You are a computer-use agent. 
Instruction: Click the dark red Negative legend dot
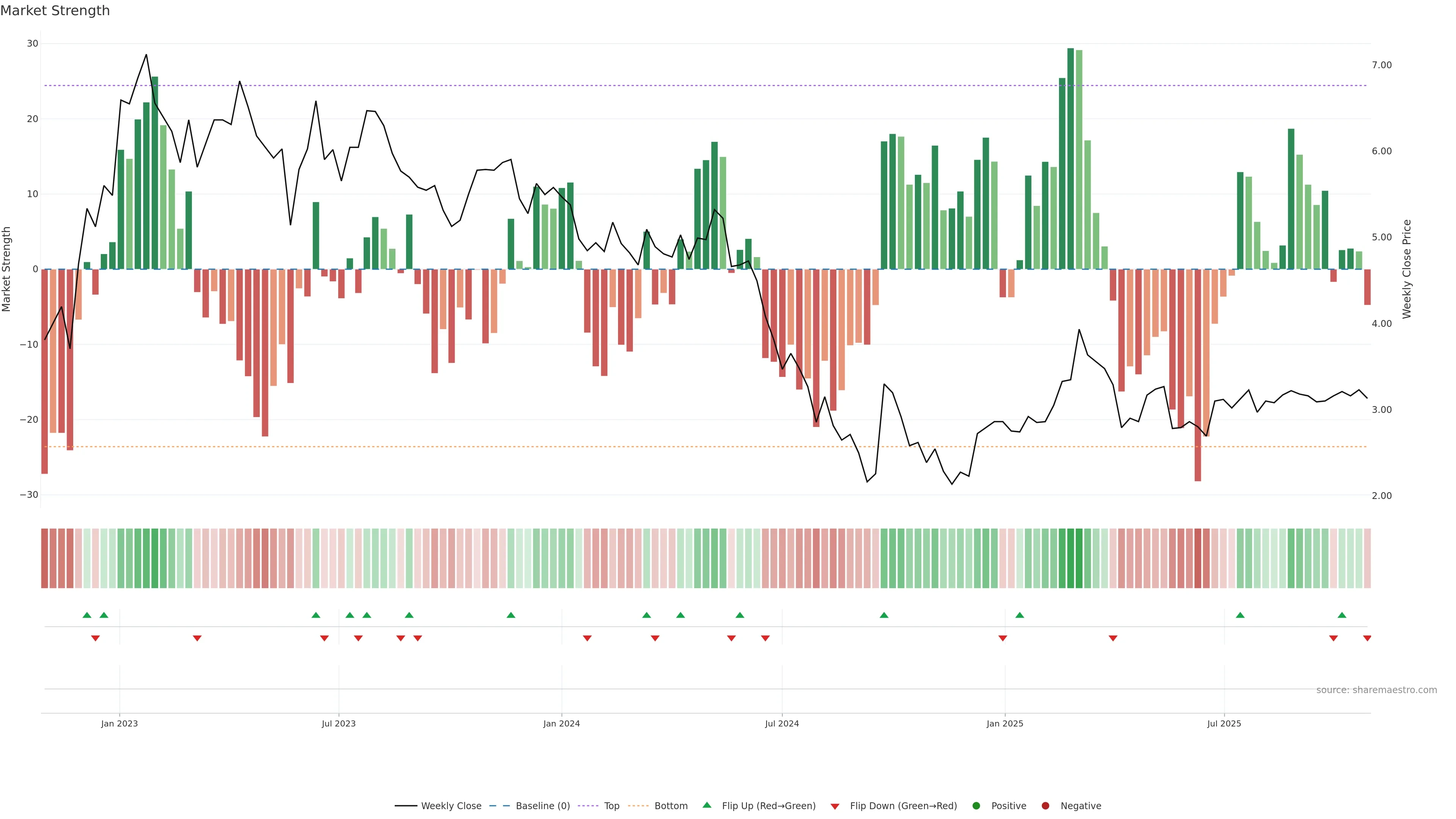point(1045,806)
